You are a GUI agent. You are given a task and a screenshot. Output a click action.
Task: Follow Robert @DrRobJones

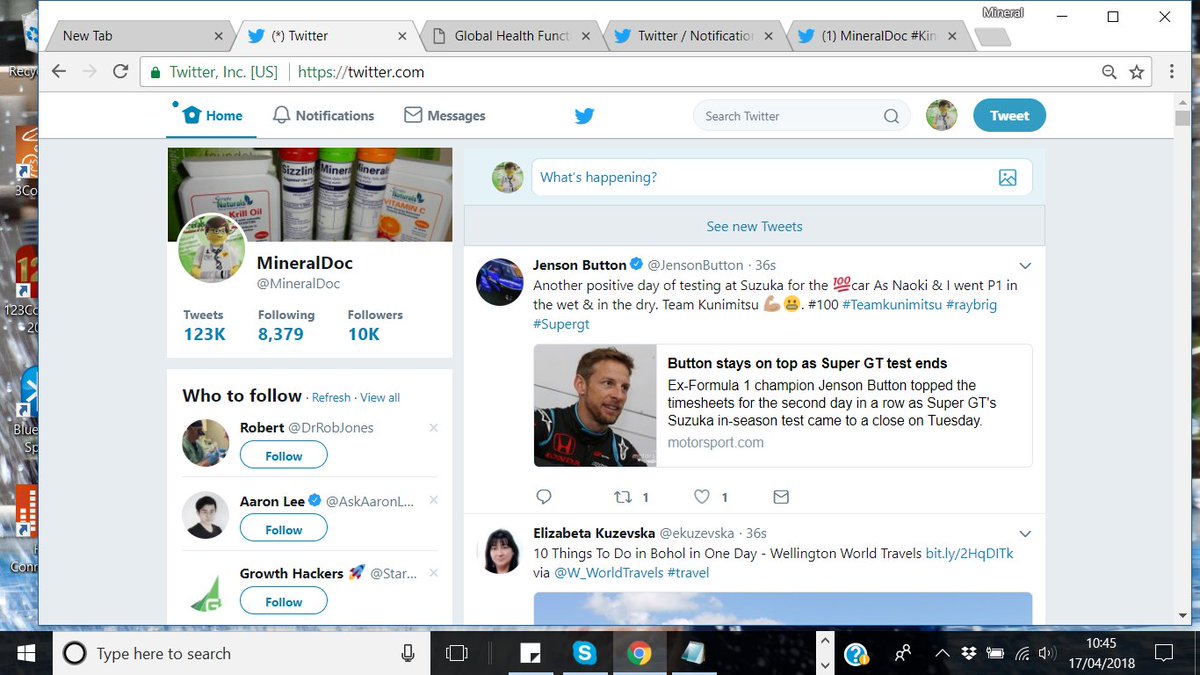click(284, 456)
